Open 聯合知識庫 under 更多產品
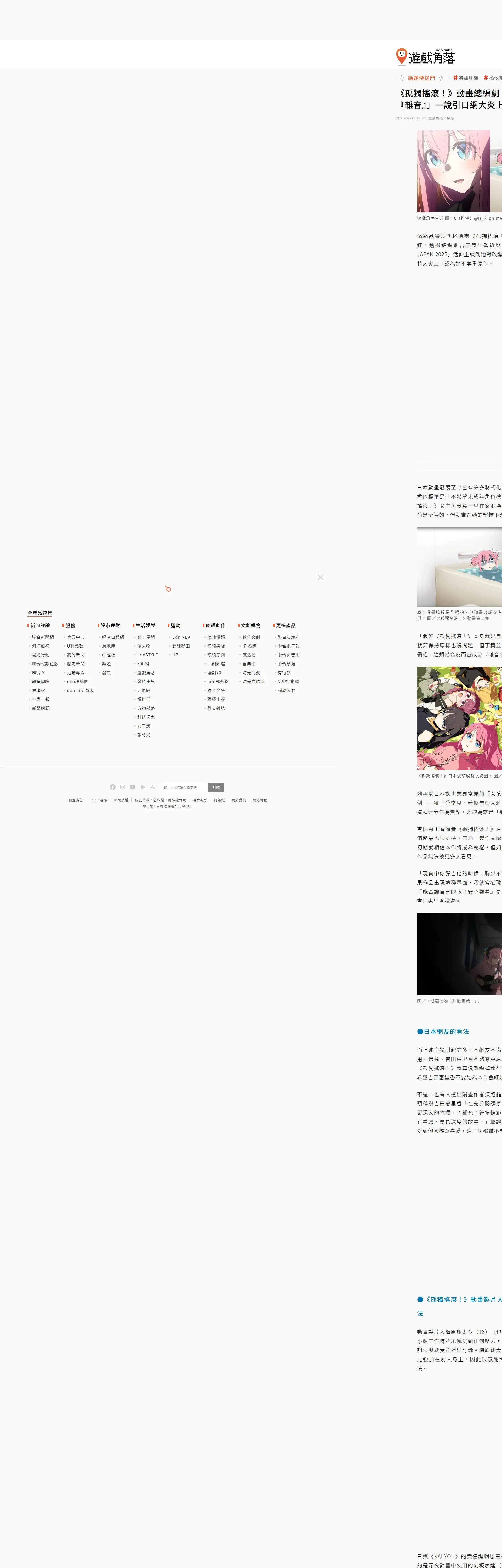The image size is (502, 1568). point(288,637)
